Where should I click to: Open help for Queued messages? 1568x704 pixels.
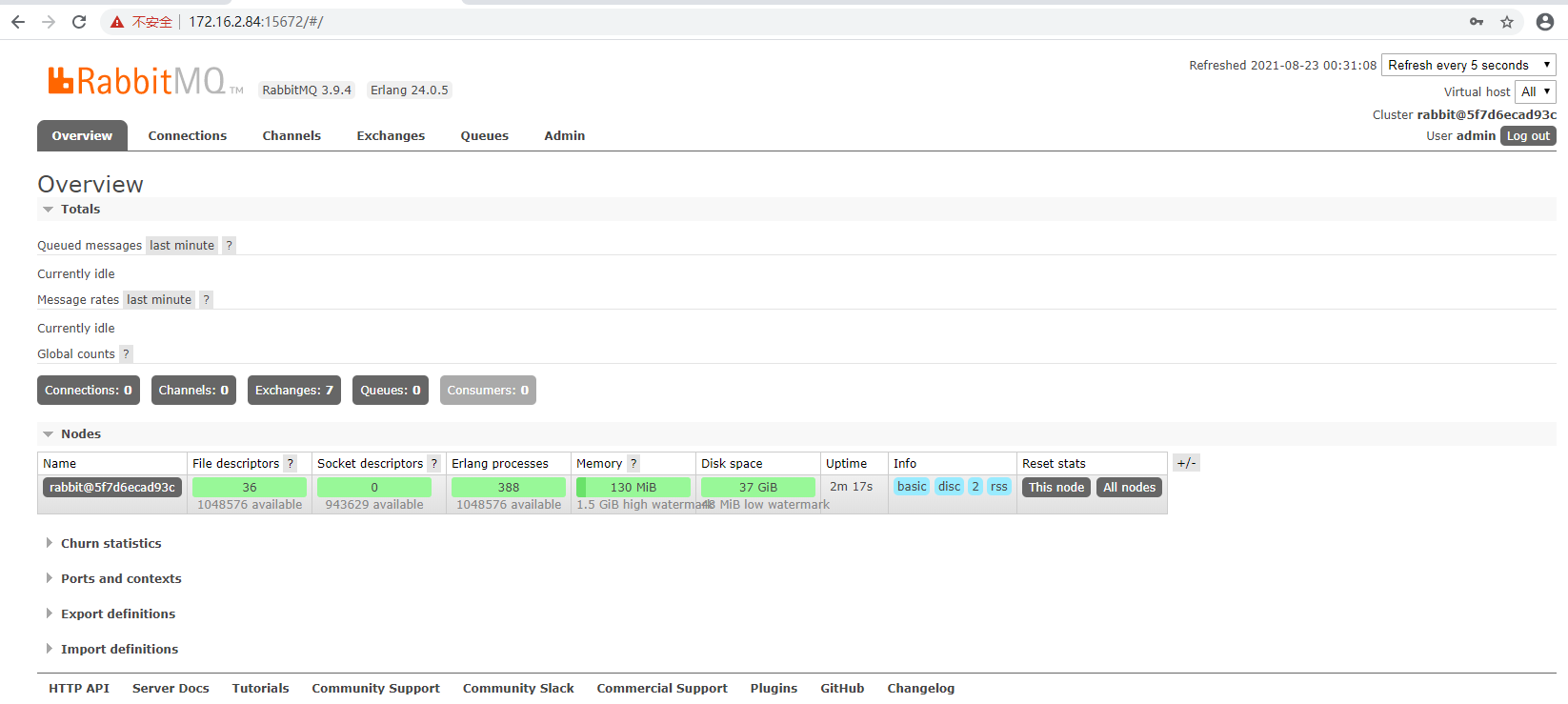(x=229, y=246)
